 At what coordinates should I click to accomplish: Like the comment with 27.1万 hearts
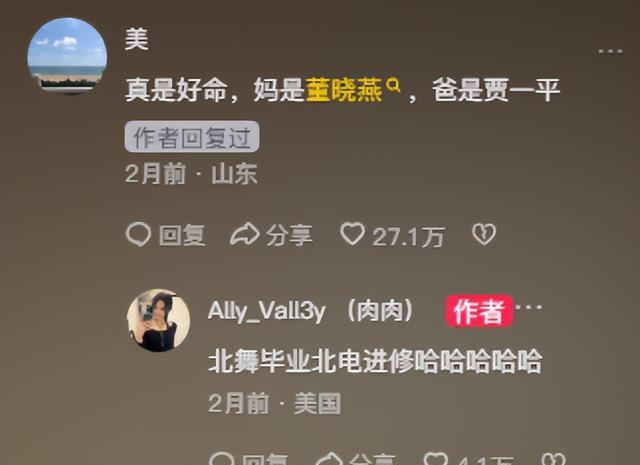click(352, 234)
